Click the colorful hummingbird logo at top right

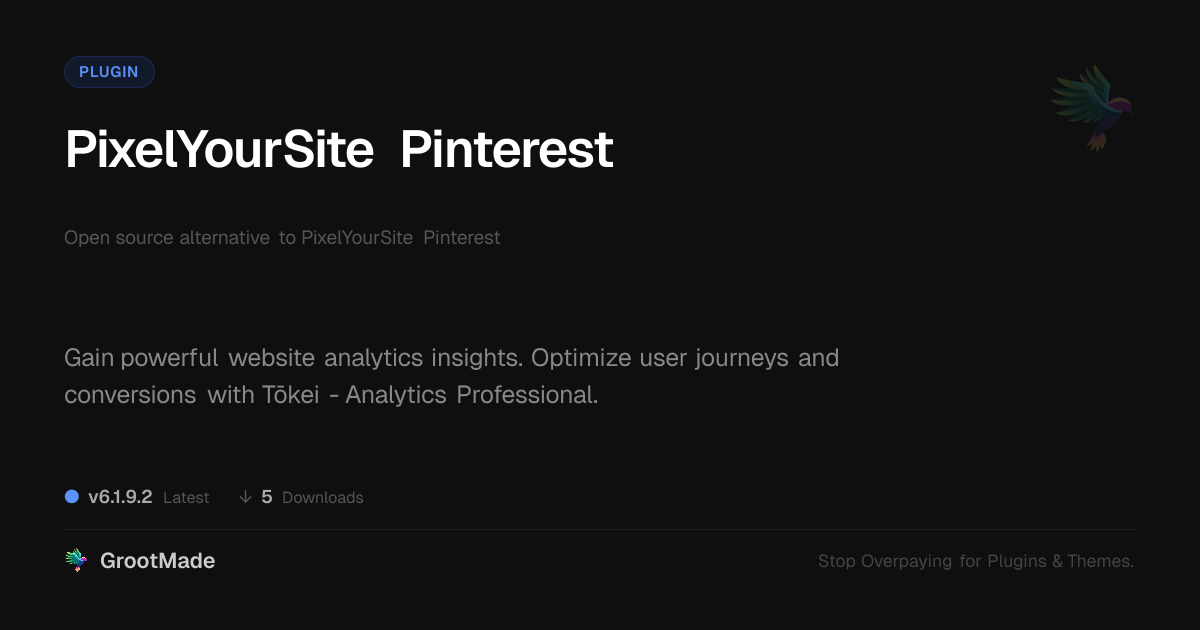click(1092, 108)
